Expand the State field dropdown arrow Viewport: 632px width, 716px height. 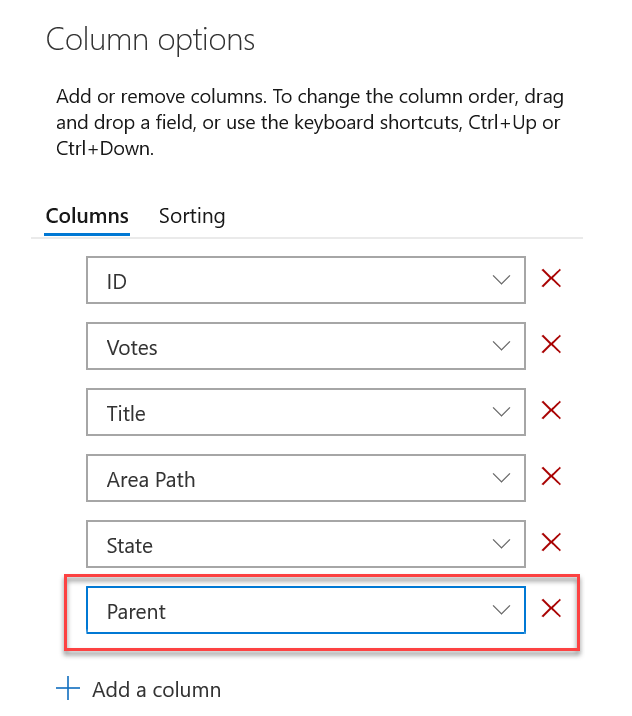pos(503,545)
